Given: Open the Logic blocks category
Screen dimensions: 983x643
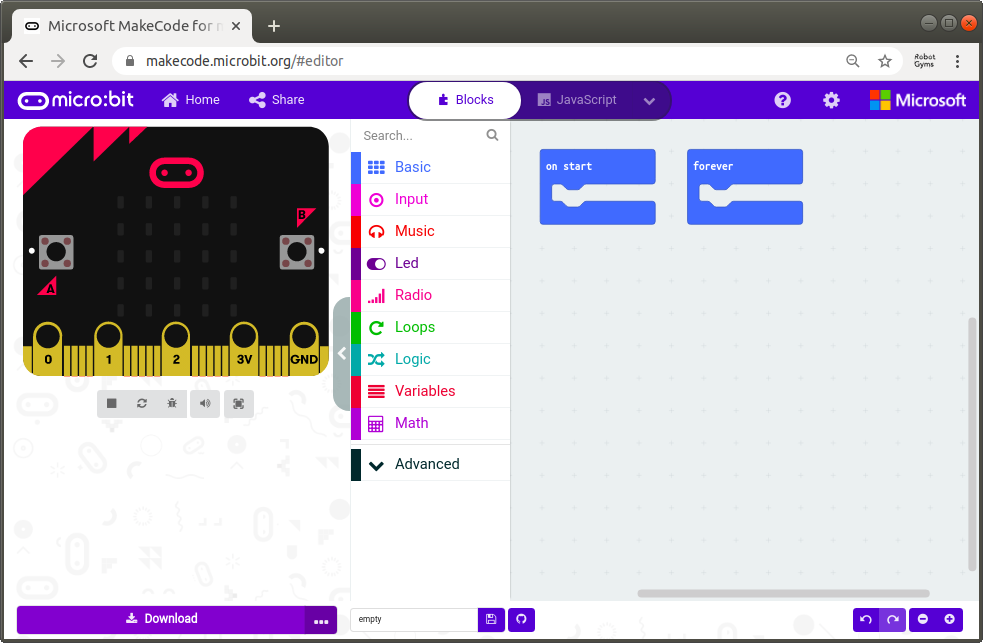Looking at the screenshot, I should point(431,359).
